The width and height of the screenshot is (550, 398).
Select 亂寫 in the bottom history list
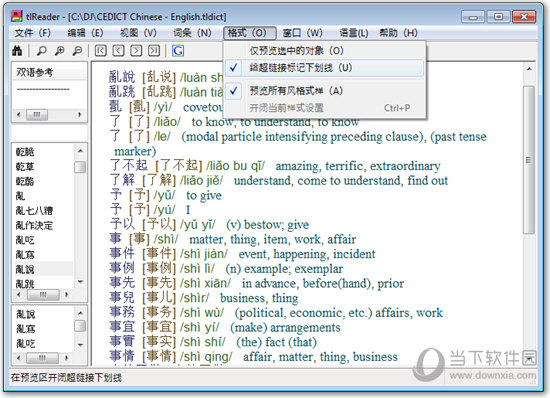[26, 329]
